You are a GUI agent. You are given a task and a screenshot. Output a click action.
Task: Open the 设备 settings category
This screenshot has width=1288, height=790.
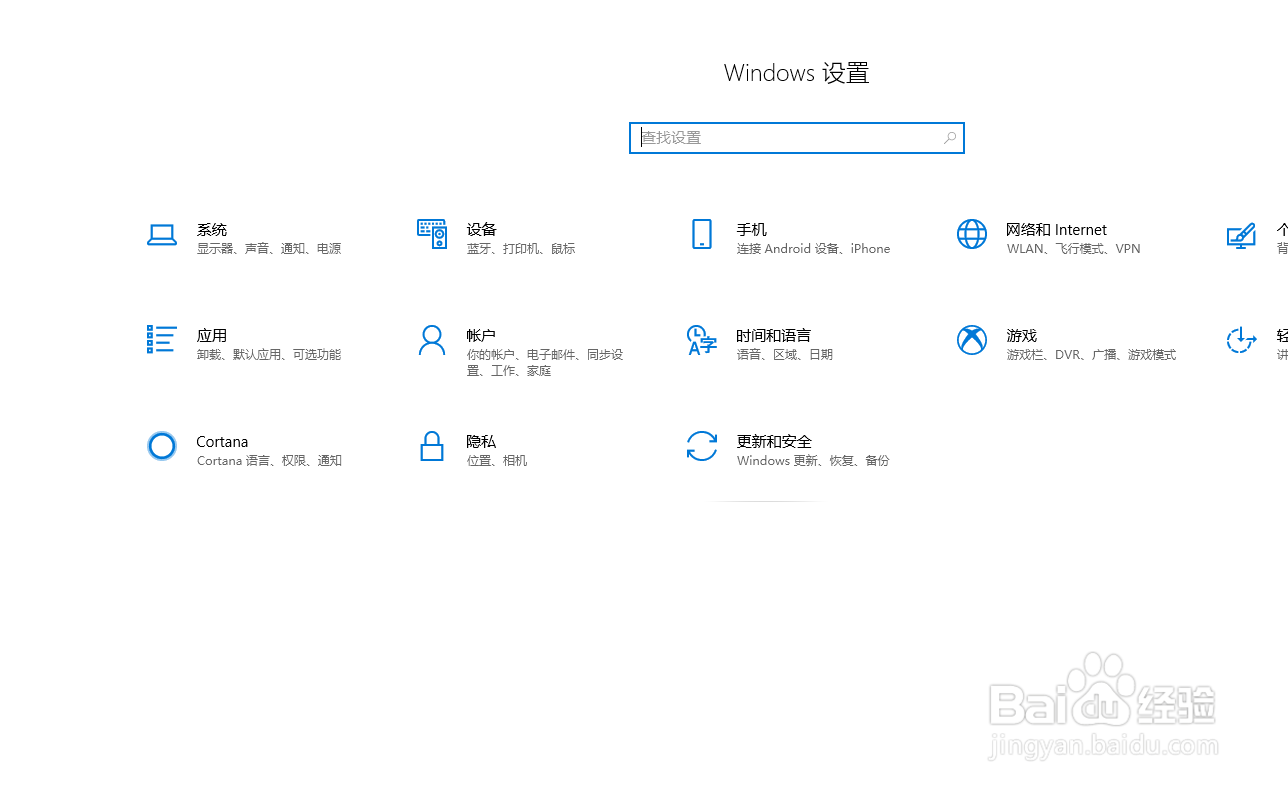[x=482, y=230]
